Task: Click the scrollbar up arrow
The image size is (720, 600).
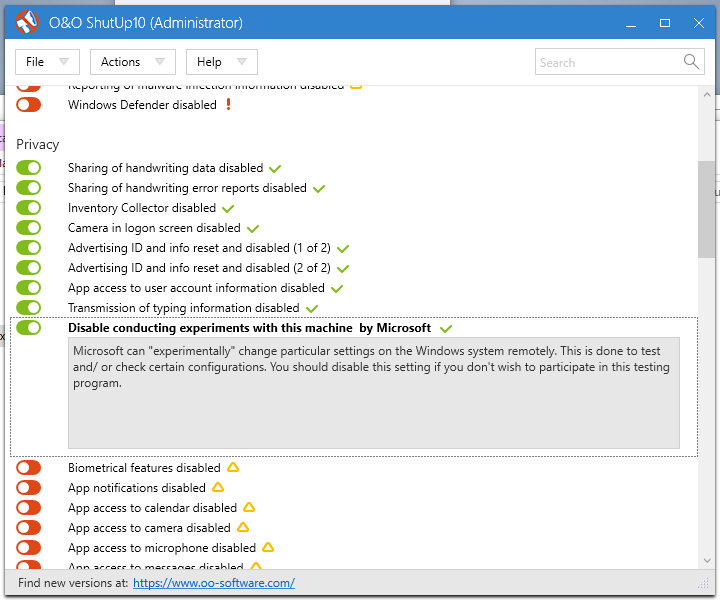Action: [707, 95]
